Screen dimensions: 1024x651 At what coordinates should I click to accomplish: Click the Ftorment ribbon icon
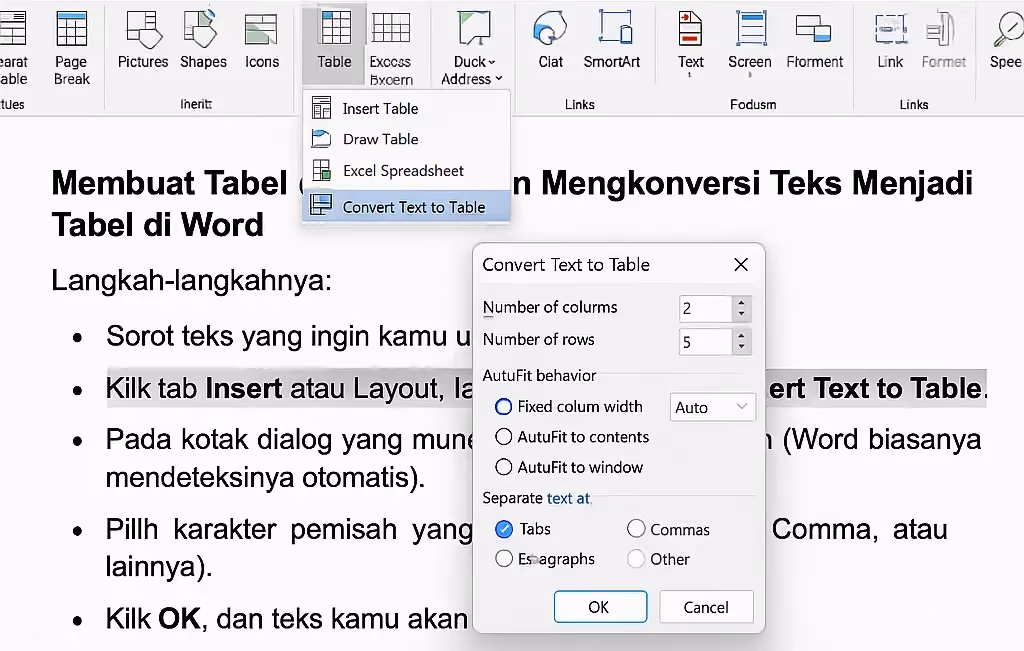point(814,28)
